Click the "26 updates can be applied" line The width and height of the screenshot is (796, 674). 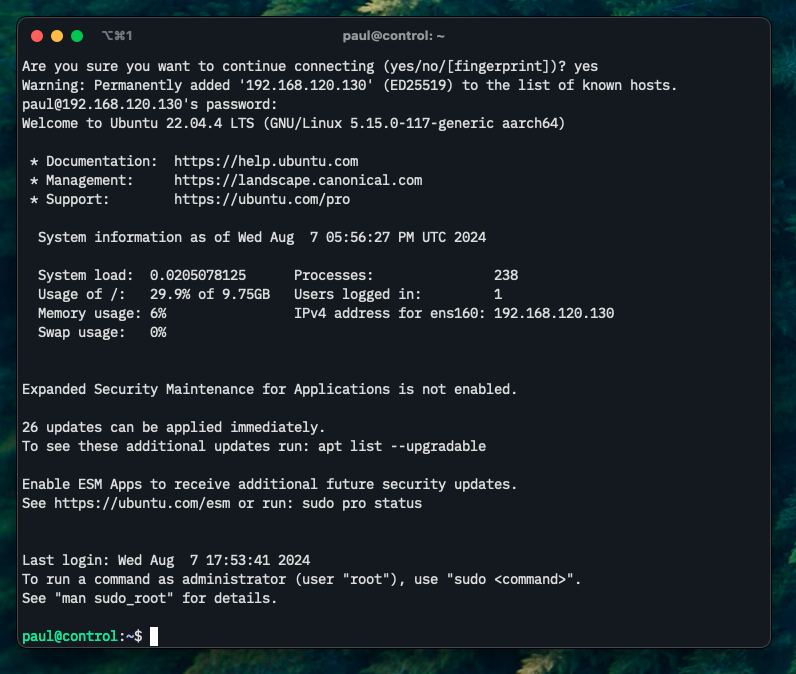pyautogui.click(x=173, y=427)
